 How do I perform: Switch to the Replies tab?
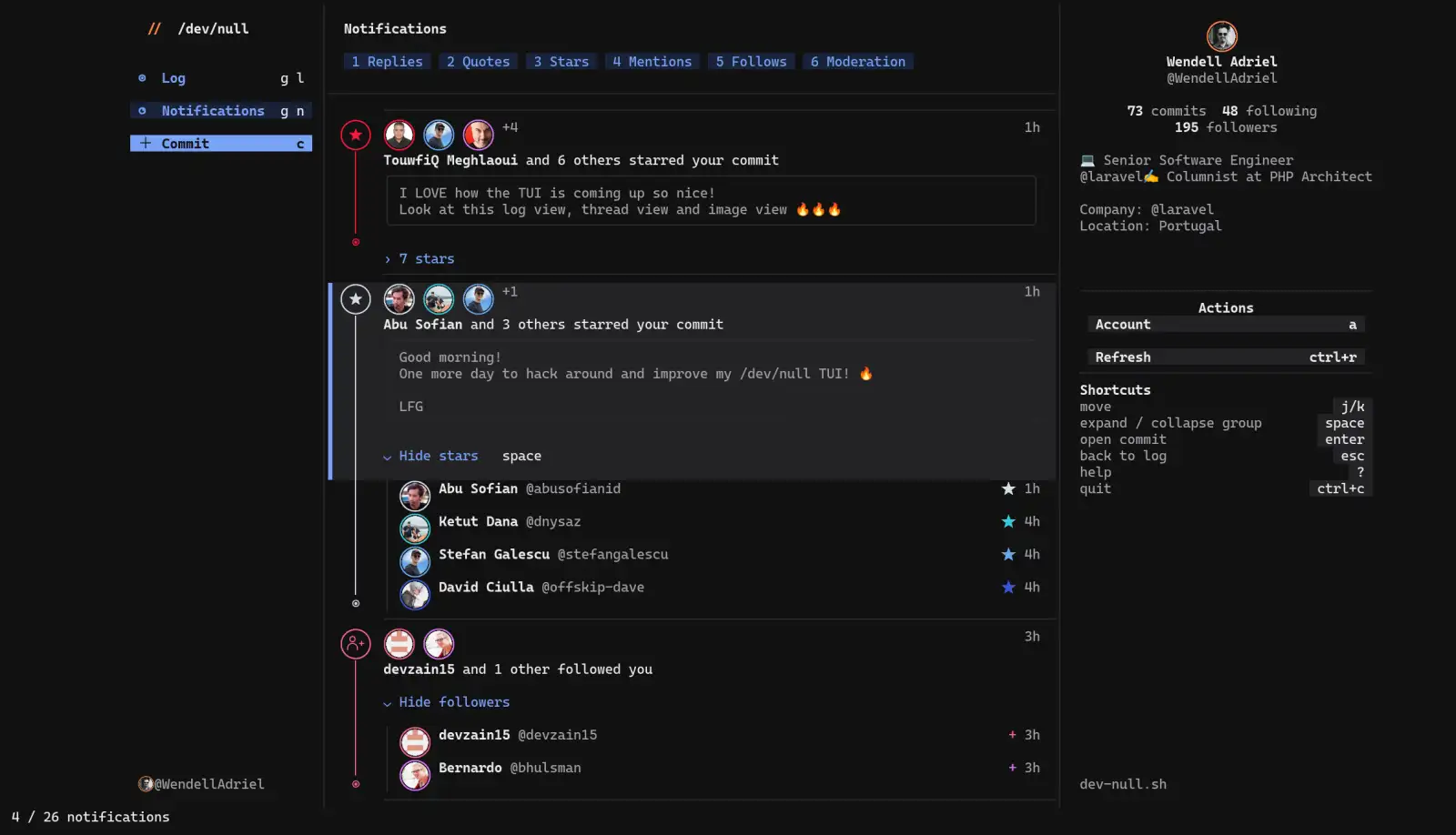click(x=387, y=62)
